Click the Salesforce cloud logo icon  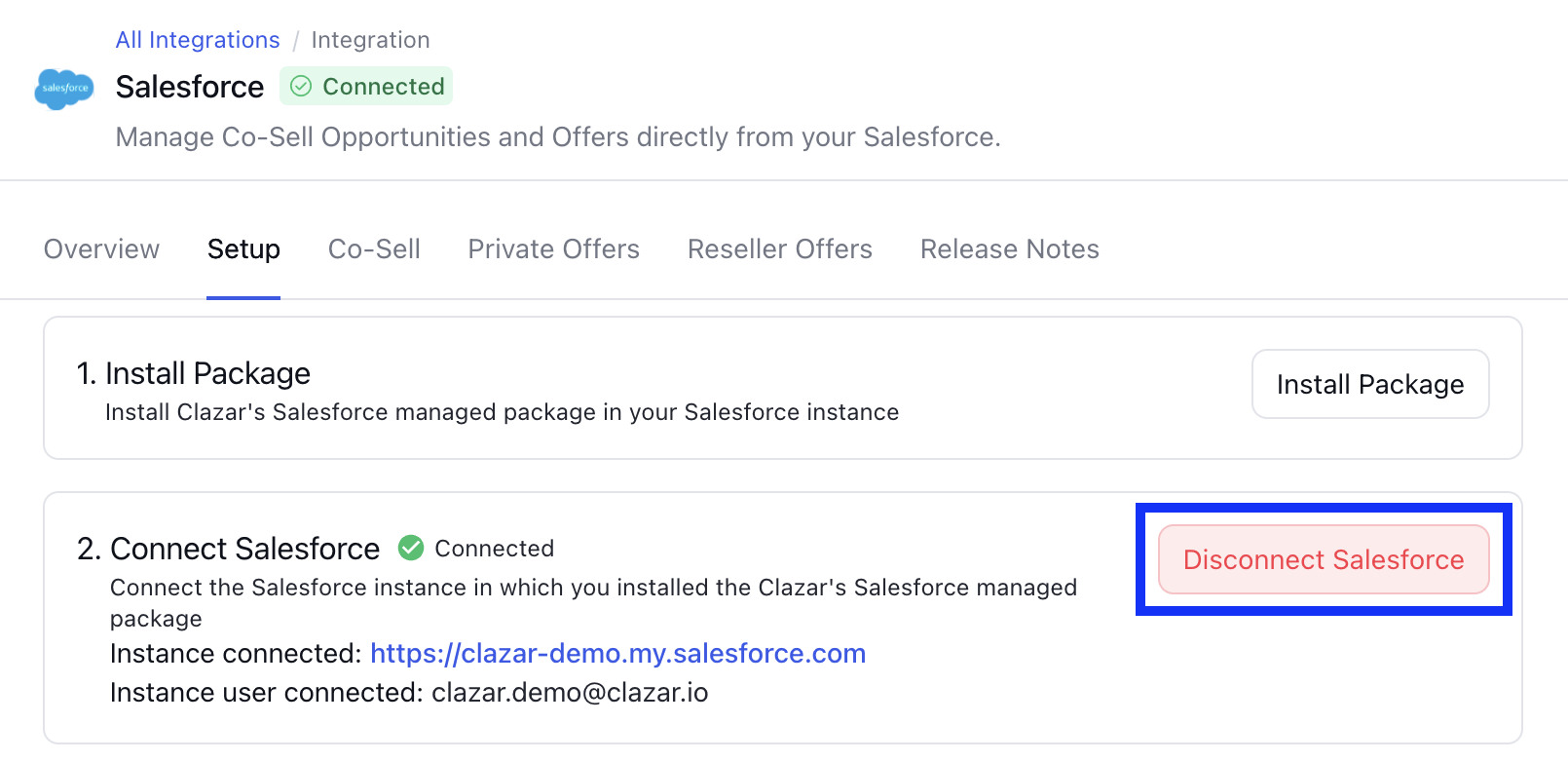pos(64,89)
